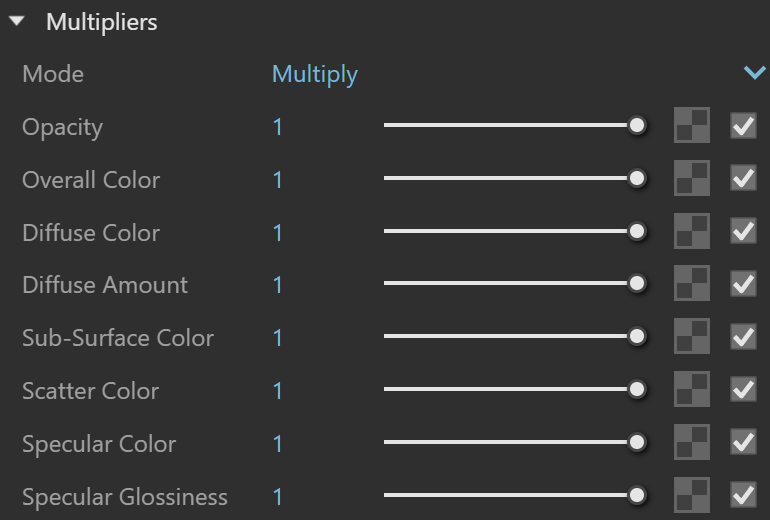The width and height of the screenshot is (770, 520).
Task: Toggle the Scatter Color multiplier checkbox
Action: pos(743,389)
